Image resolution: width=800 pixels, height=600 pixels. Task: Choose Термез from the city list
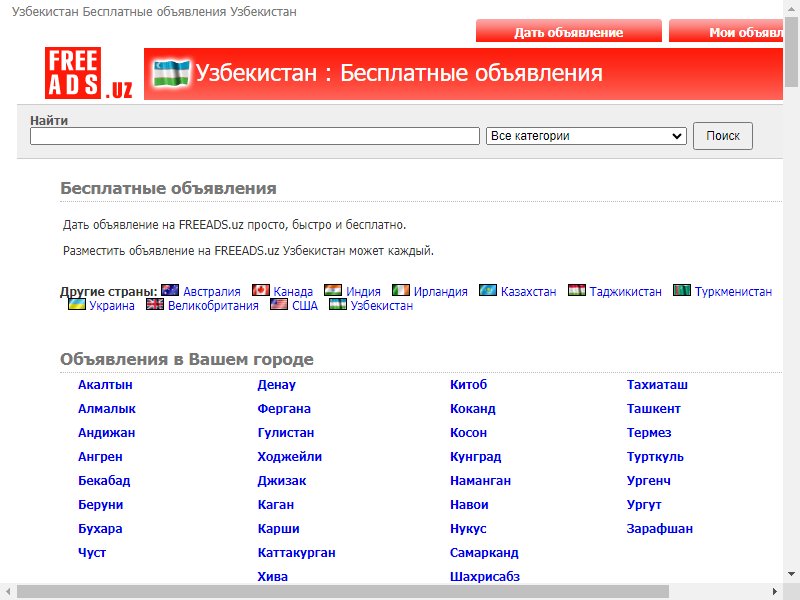pyautogui.click(x=649, y=433)
